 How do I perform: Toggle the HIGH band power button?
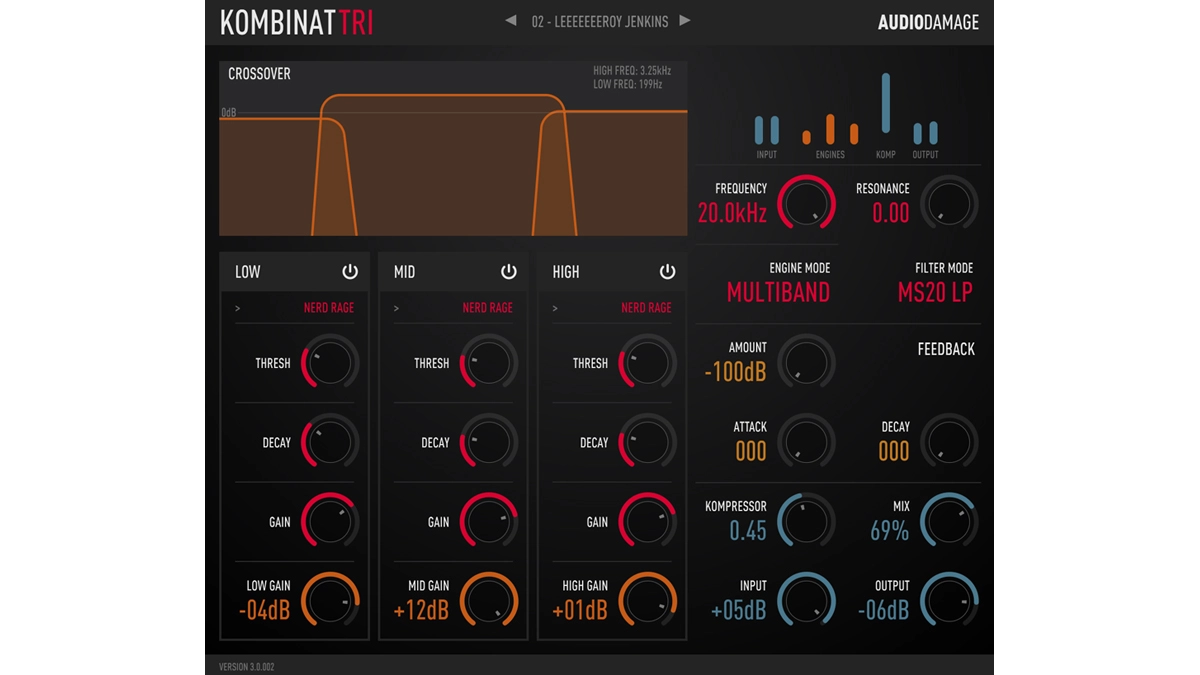click(668, 272)
